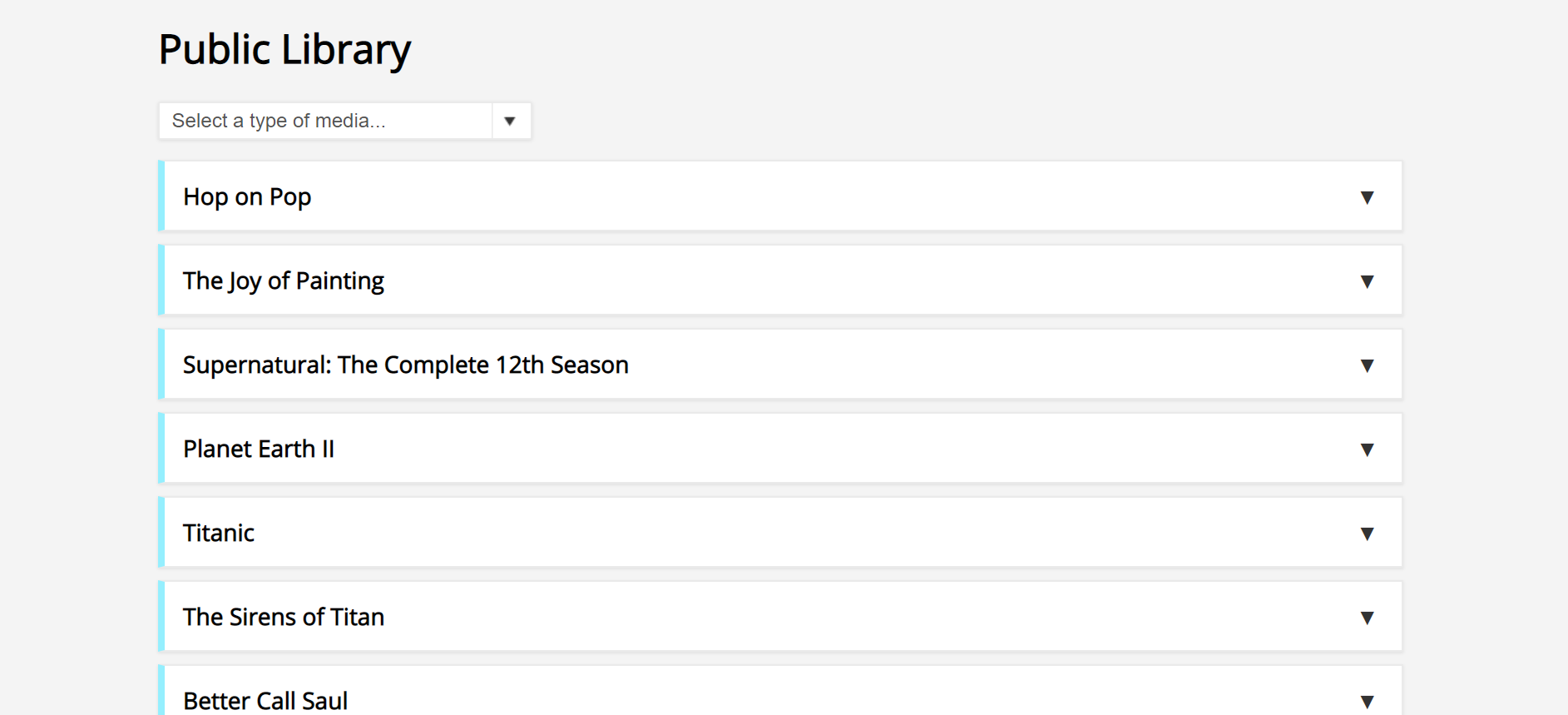The height and width of the screenshot is (715, 1568).
Task: Open the media type dropdown arrow
Action: pyautogui.click(x=510, y=122)
